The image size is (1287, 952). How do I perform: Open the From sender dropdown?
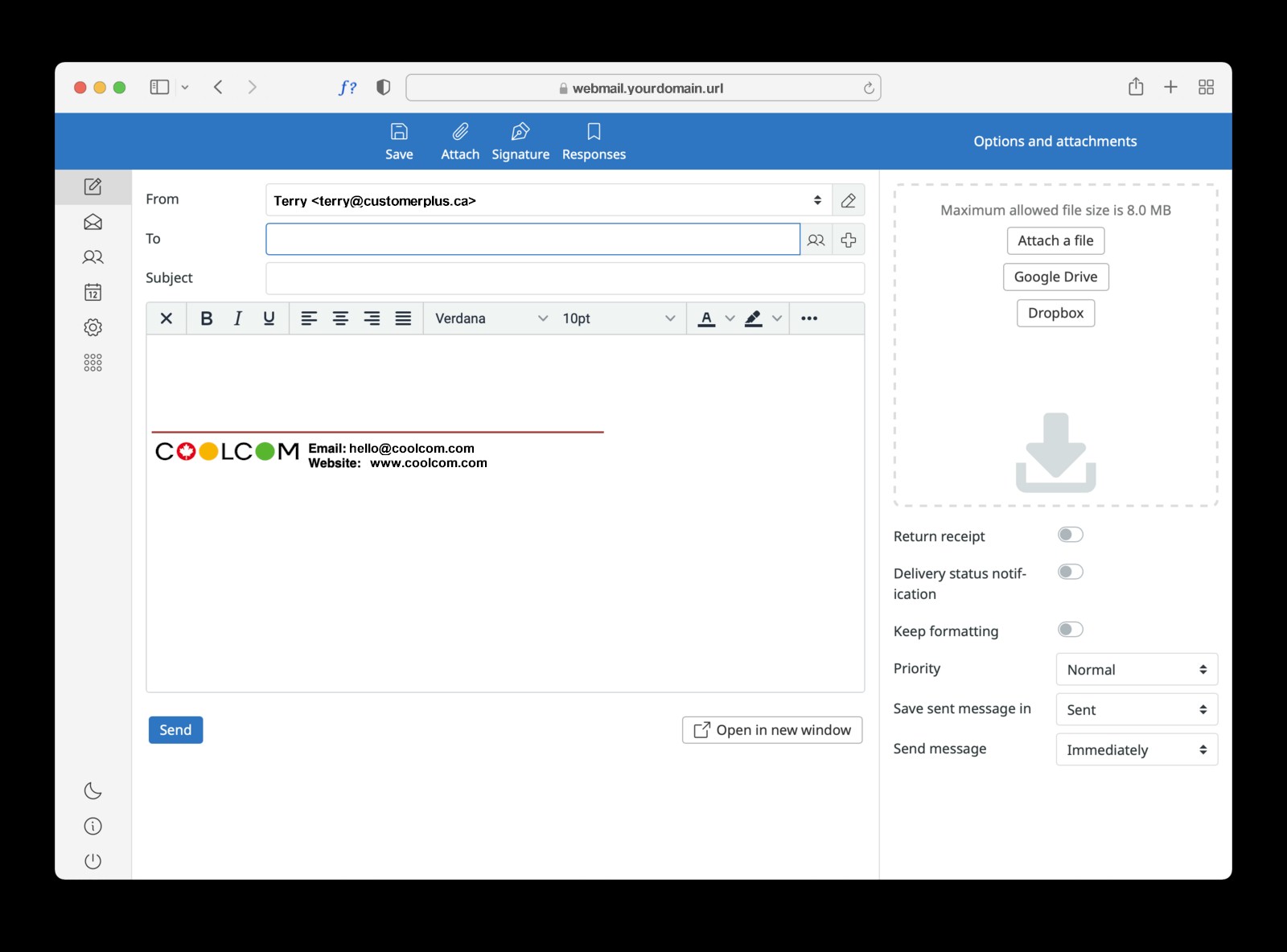point(549,201)
